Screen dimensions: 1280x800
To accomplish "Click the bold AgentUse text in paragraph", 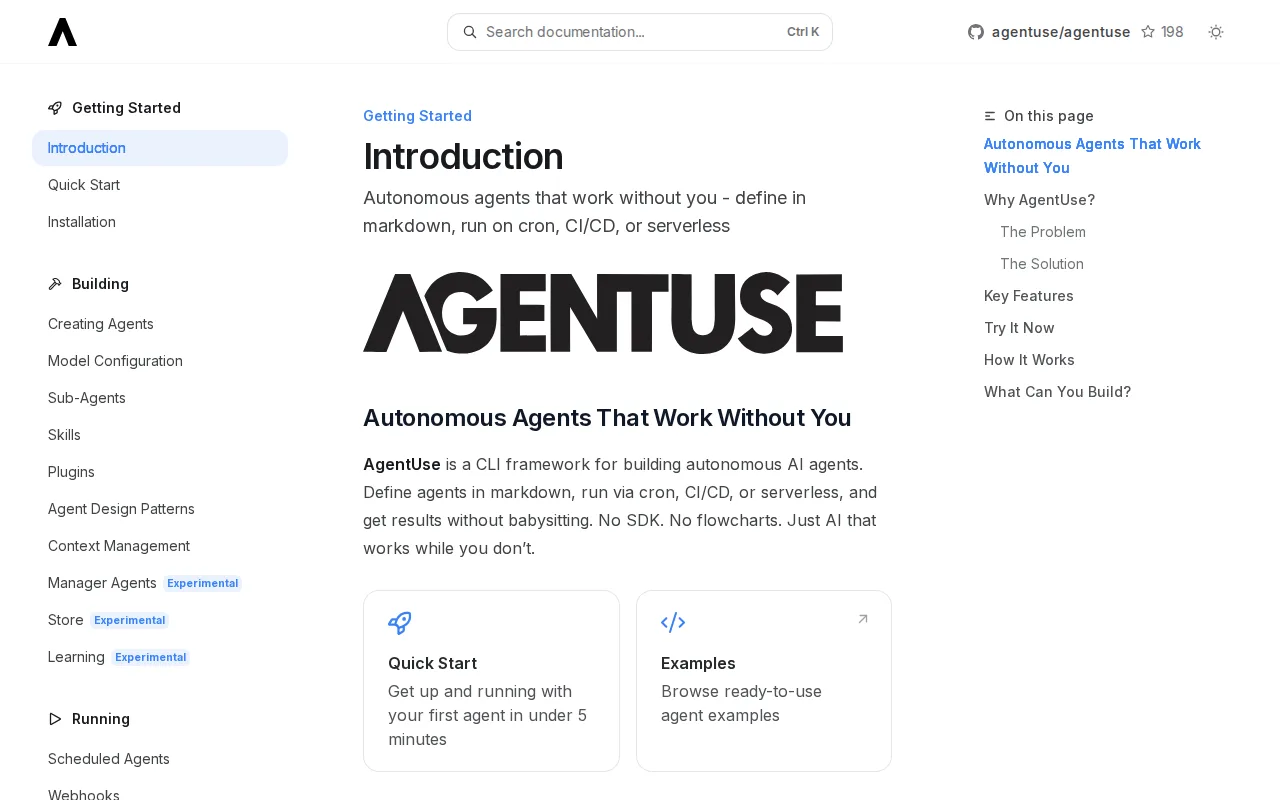I will coord(402,464).
